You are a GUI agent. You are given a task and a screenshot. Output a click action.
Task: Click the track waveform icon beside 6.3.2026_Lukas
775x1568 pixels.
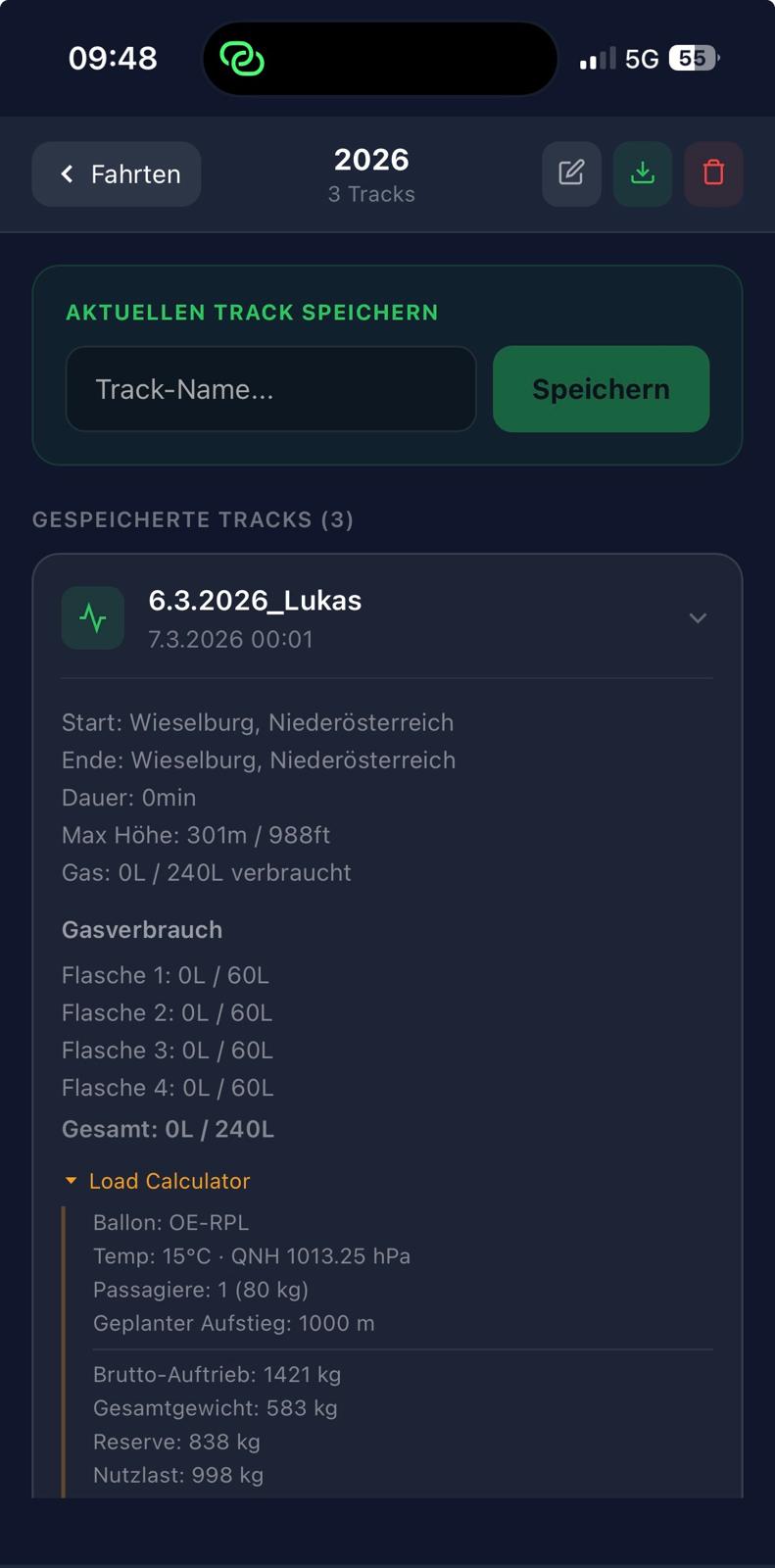pyautogui.click(x=92, y=617)
